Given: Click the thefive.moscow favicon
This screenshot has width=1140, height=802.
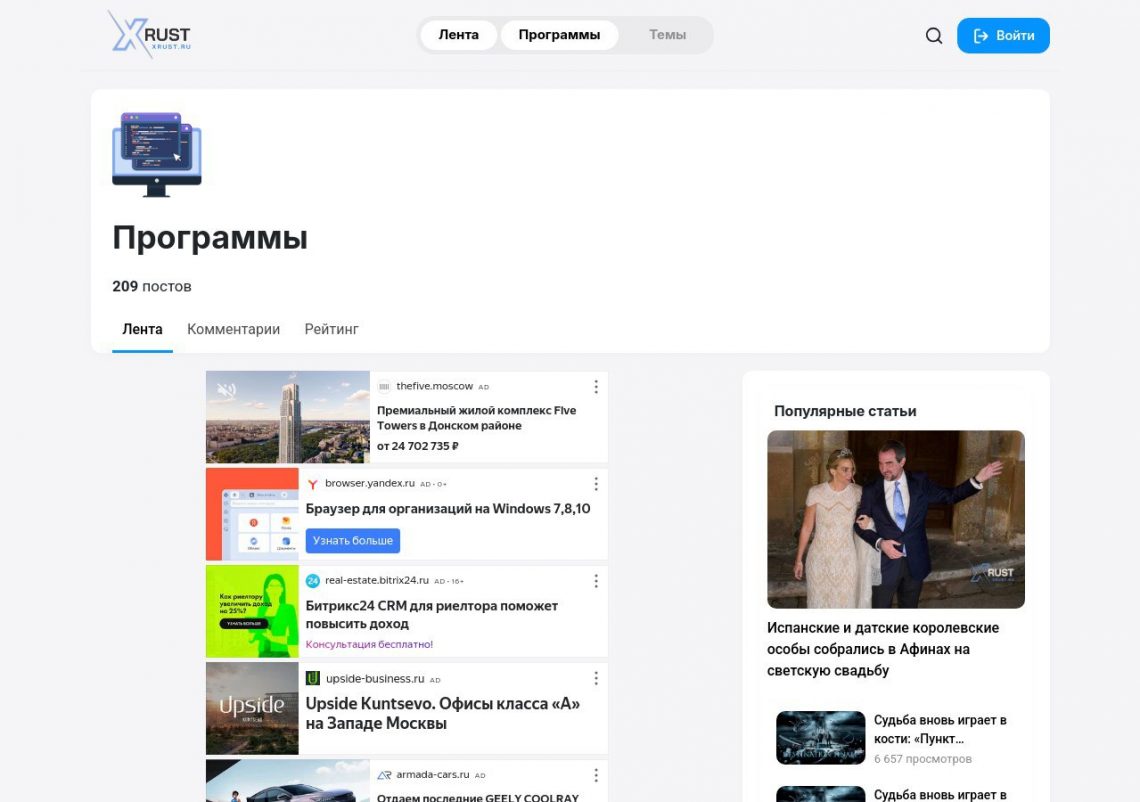Looking at the screenshot, I should [x=384, y=387].
